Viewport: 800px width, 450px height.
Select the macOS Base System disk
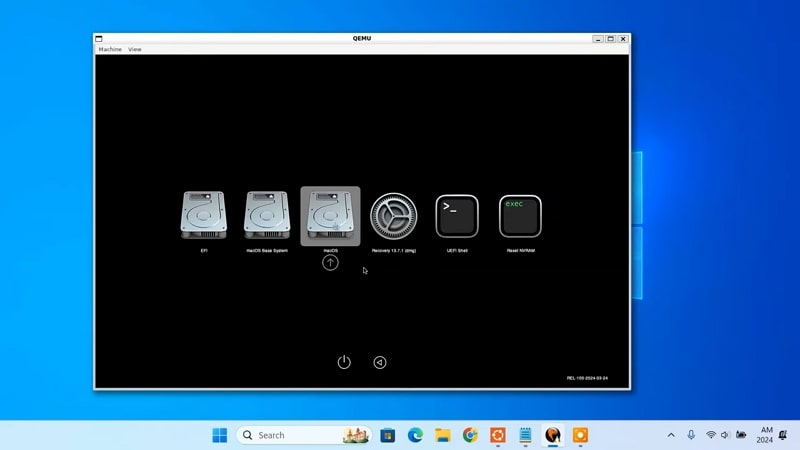(267, 215)
